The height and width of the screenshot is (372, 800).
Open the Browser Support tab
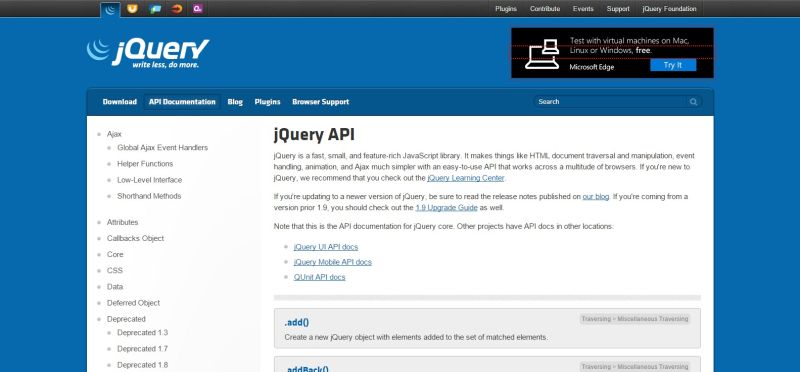320,102
